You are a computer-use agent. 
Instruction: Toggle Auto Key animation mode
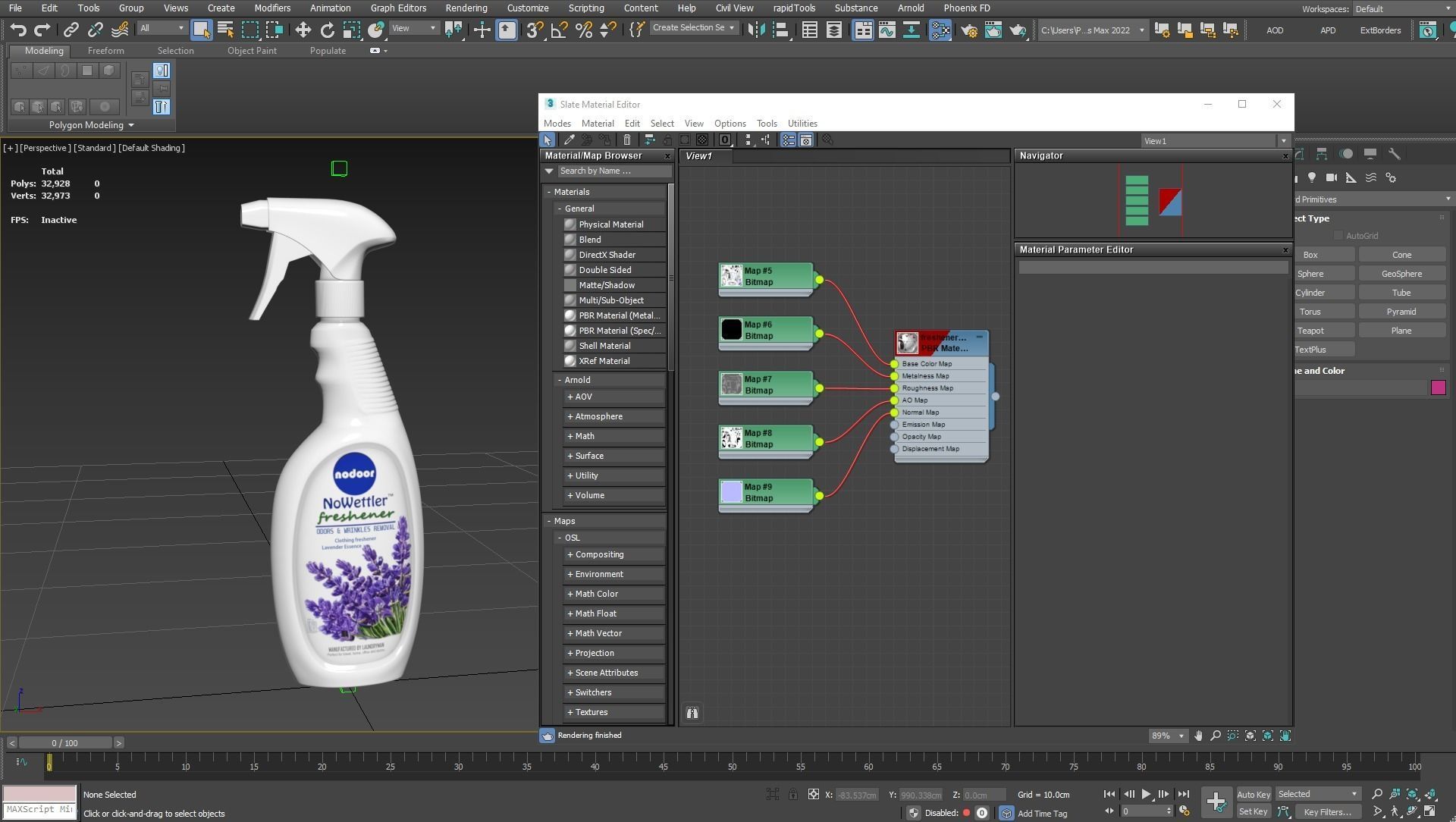pos(1254,794)
